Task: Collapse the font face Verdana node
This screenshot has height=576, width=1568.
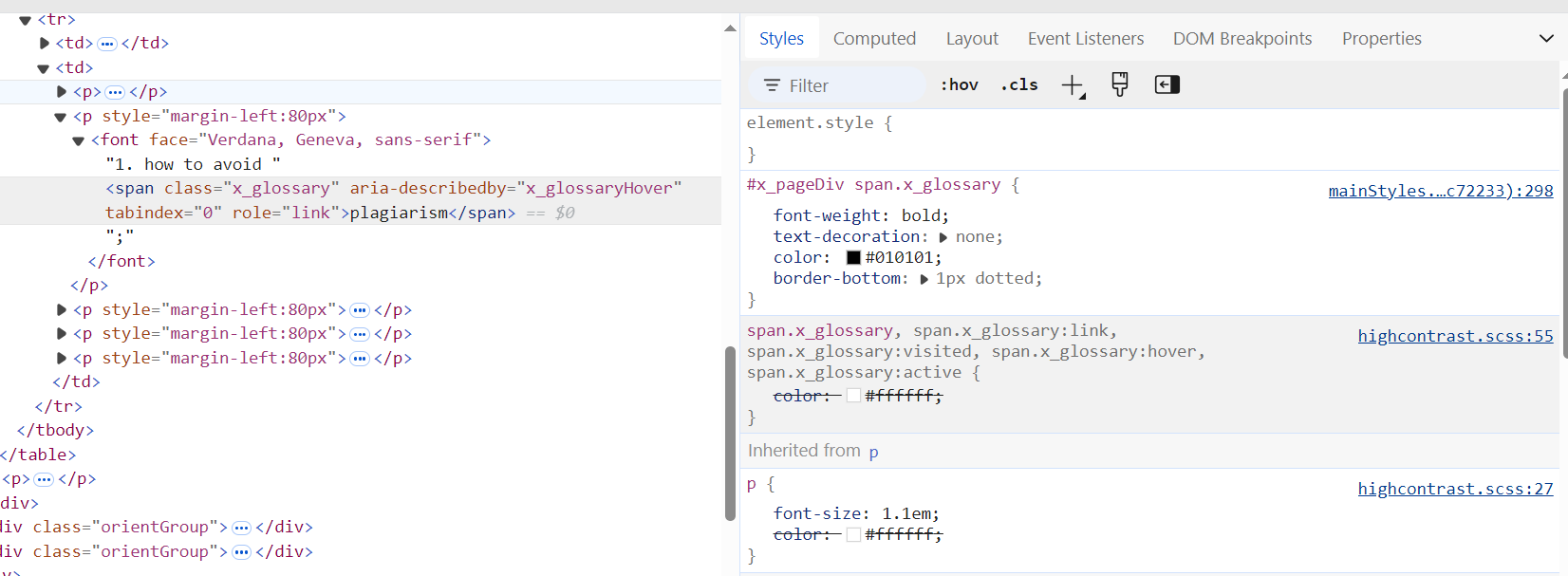Action: pos(79,140)
